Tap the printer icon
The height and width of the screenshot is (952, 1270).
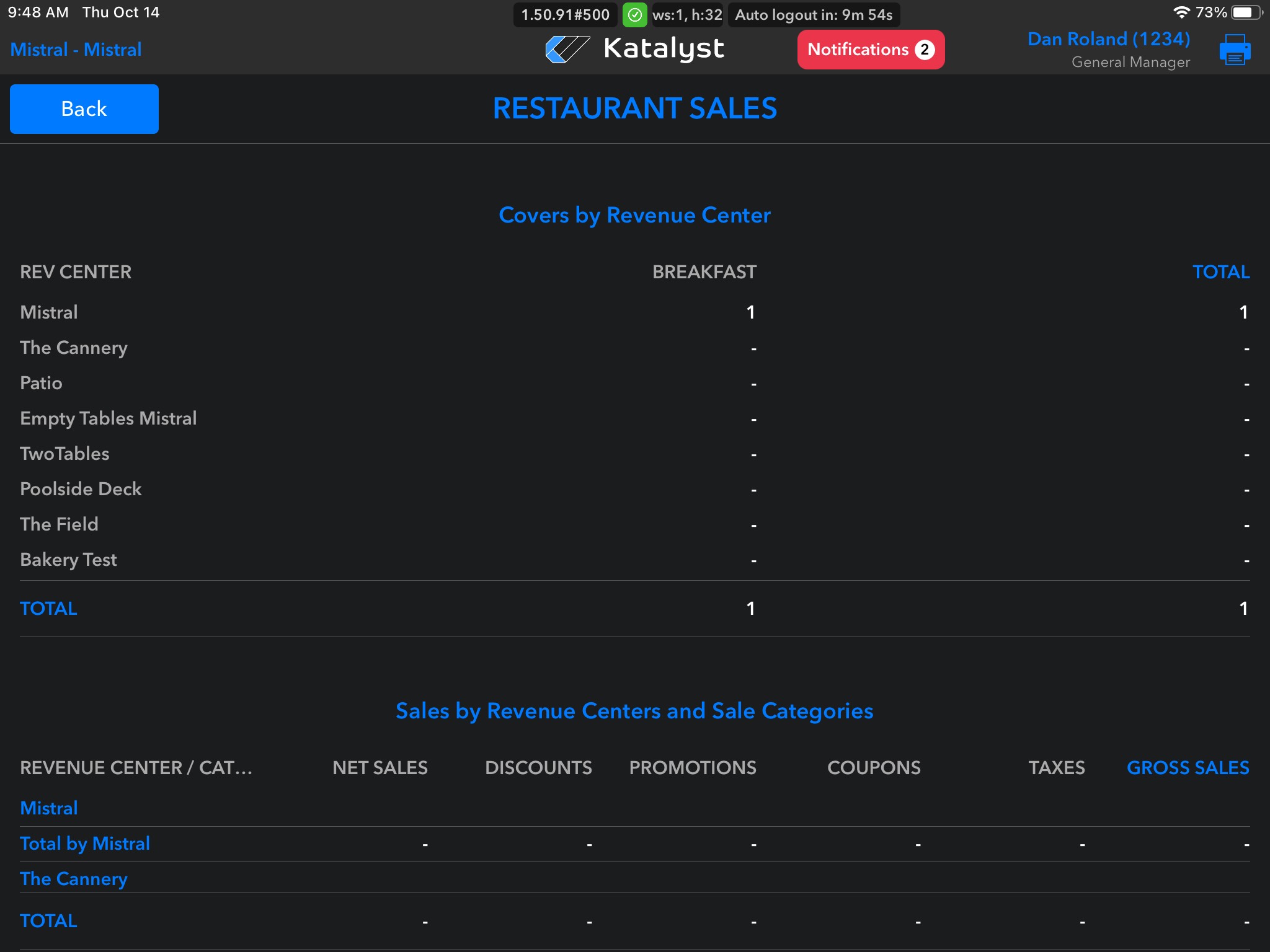coord(1234,50)
